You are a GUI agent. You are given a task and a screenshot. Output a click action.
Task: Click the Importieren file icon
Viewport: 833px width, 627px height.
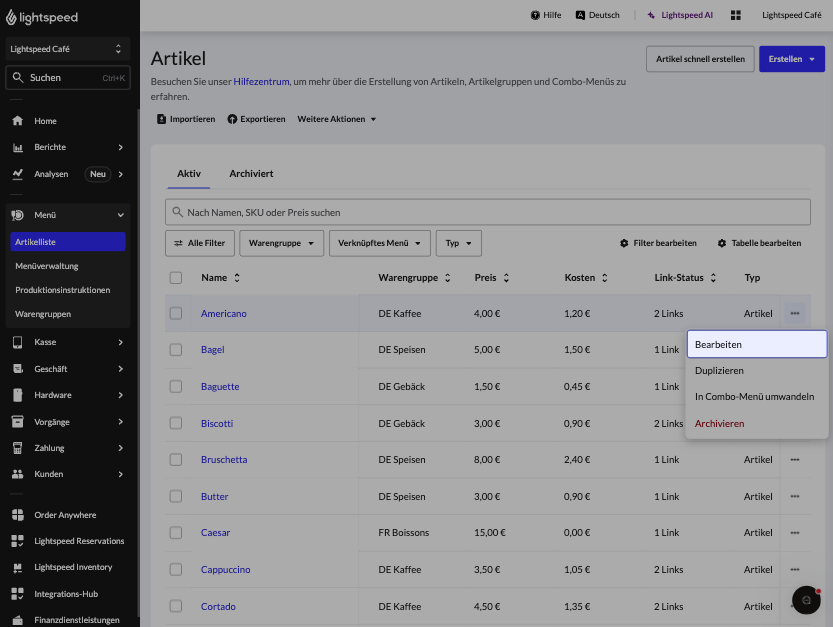(162, 119)
